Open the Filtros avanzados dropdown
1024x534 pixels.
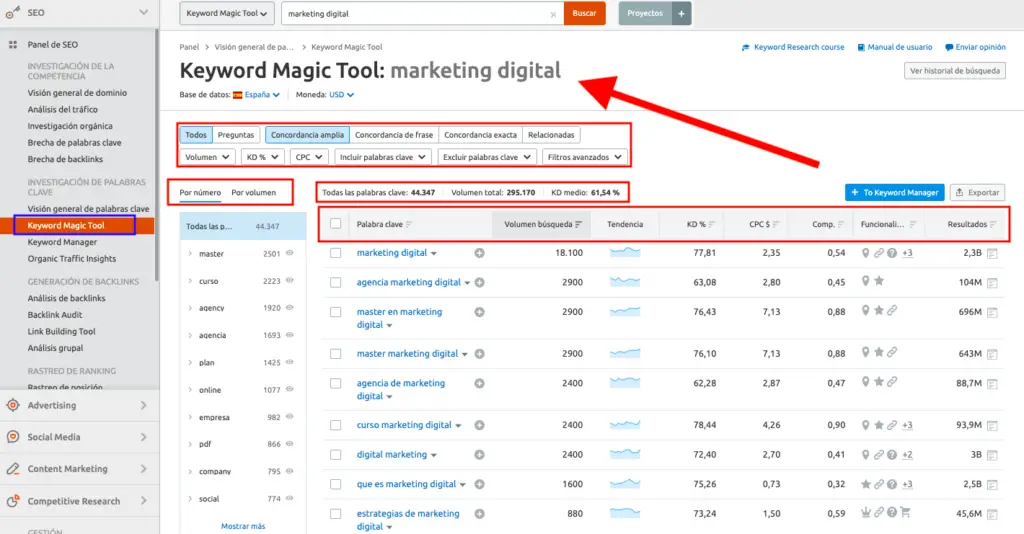585,157
